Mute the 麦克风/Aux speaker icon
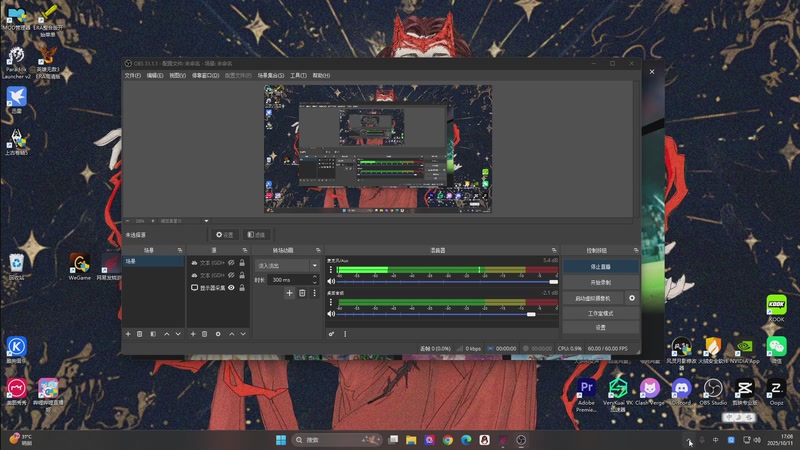The width and height of the screenshot is (800, 450). coord(331,281)
